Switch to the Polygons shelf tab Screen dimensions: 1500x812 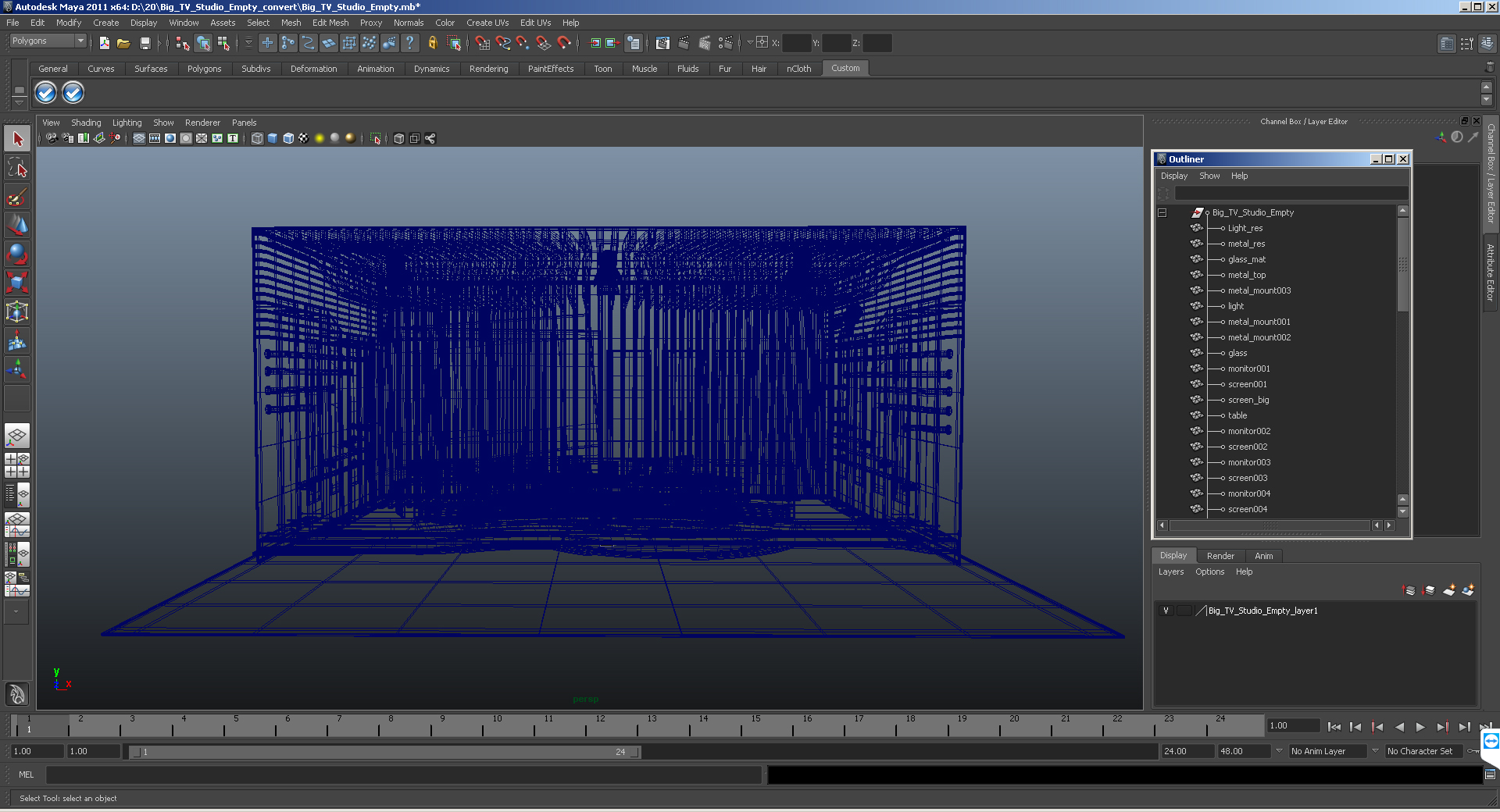point(204,69)
